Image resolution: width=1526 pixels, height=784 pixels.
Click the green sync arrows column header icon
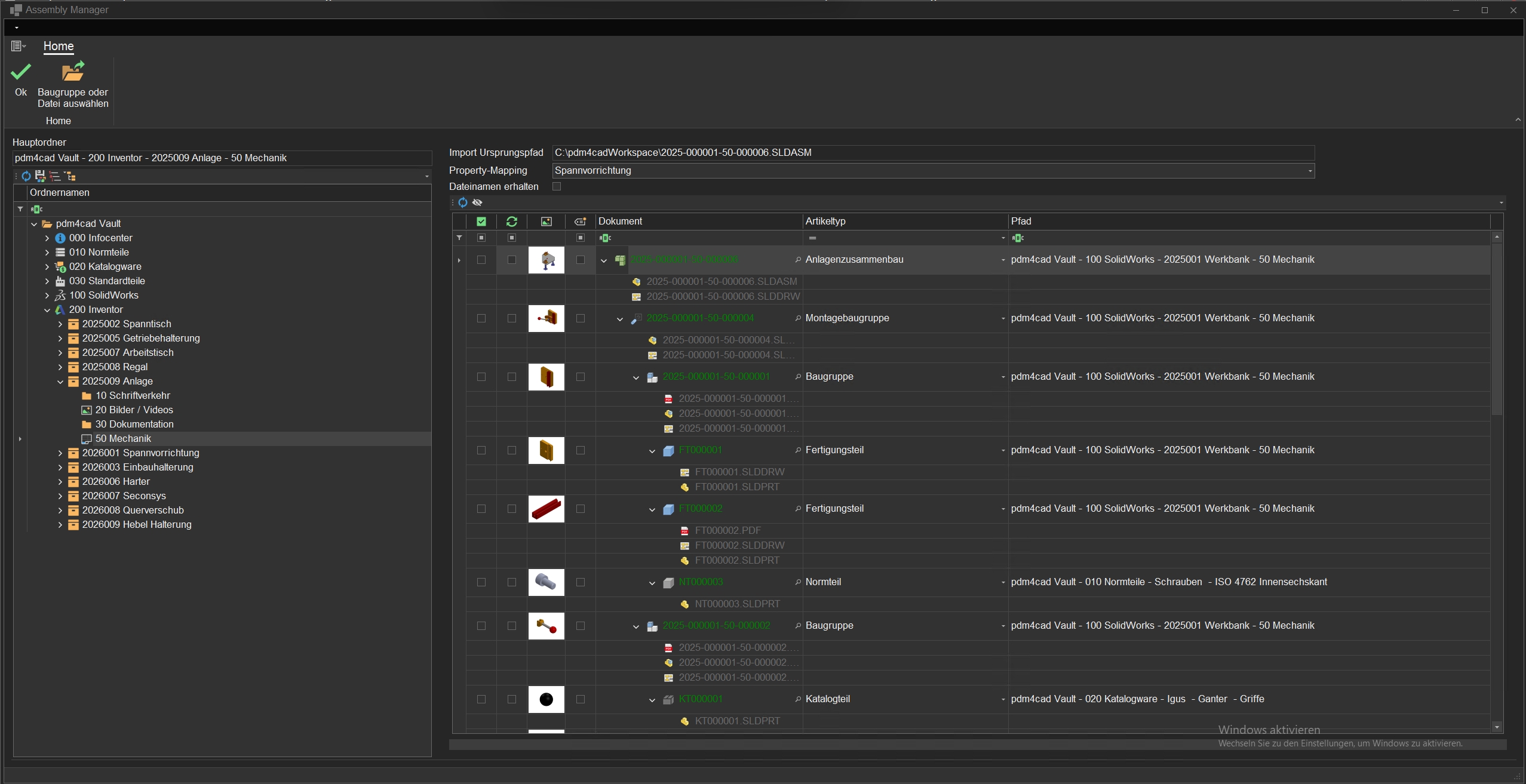point(512,222)
